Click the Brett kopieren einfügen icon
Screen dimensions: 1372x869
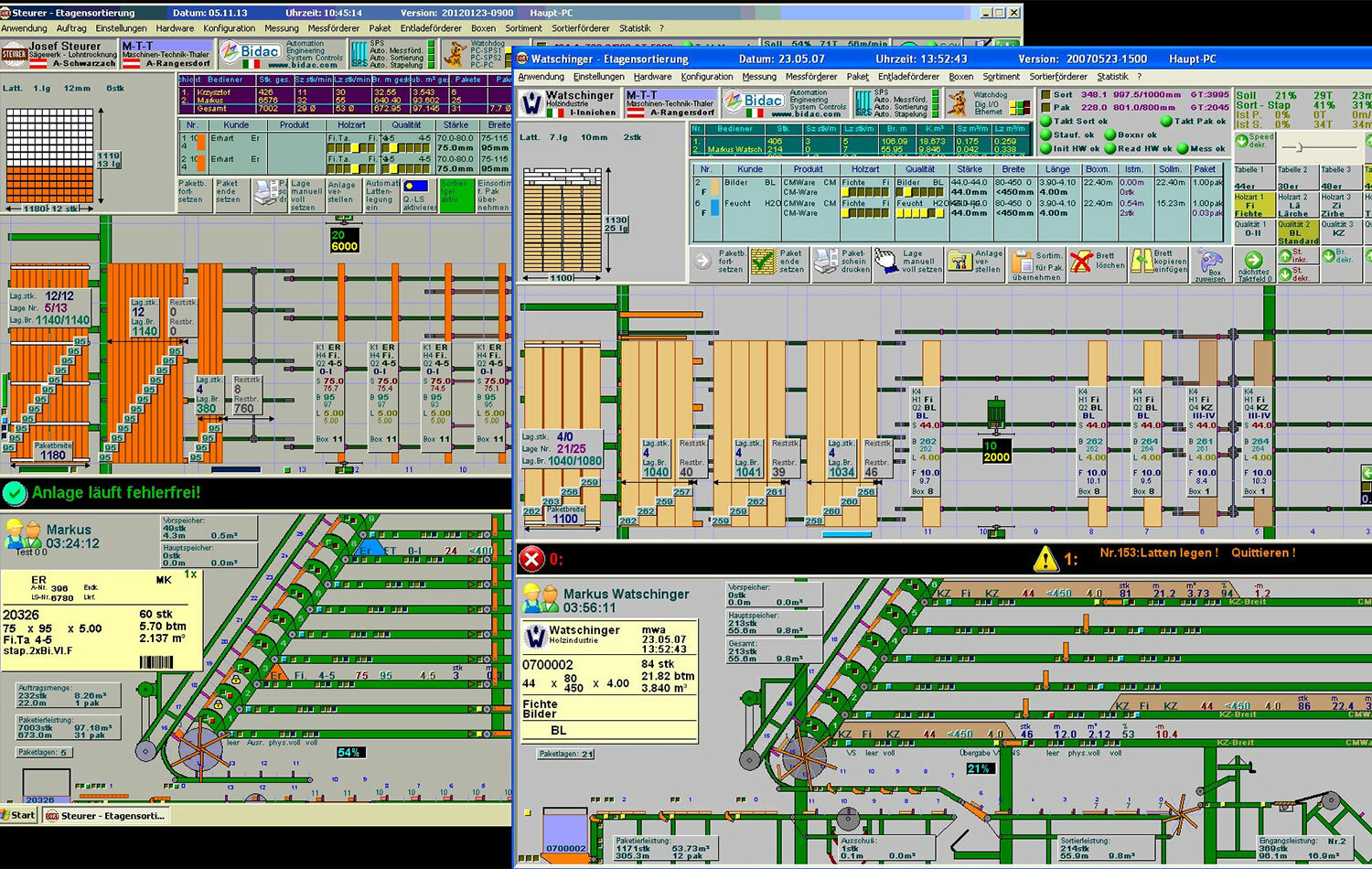pyautogui.click(x=1142, y=263)
